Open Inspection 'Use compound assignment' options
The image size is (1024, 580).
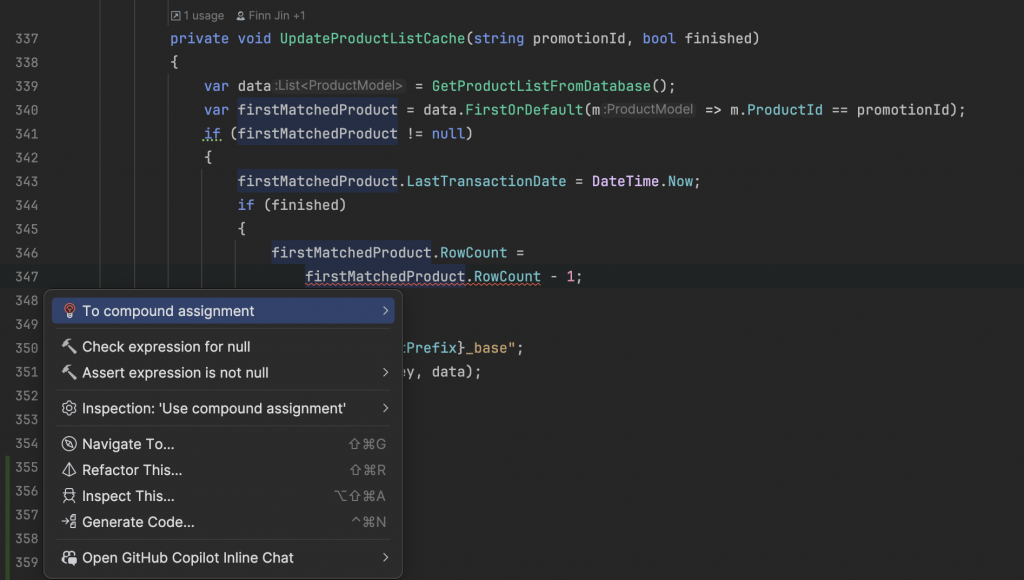(223, 408)
